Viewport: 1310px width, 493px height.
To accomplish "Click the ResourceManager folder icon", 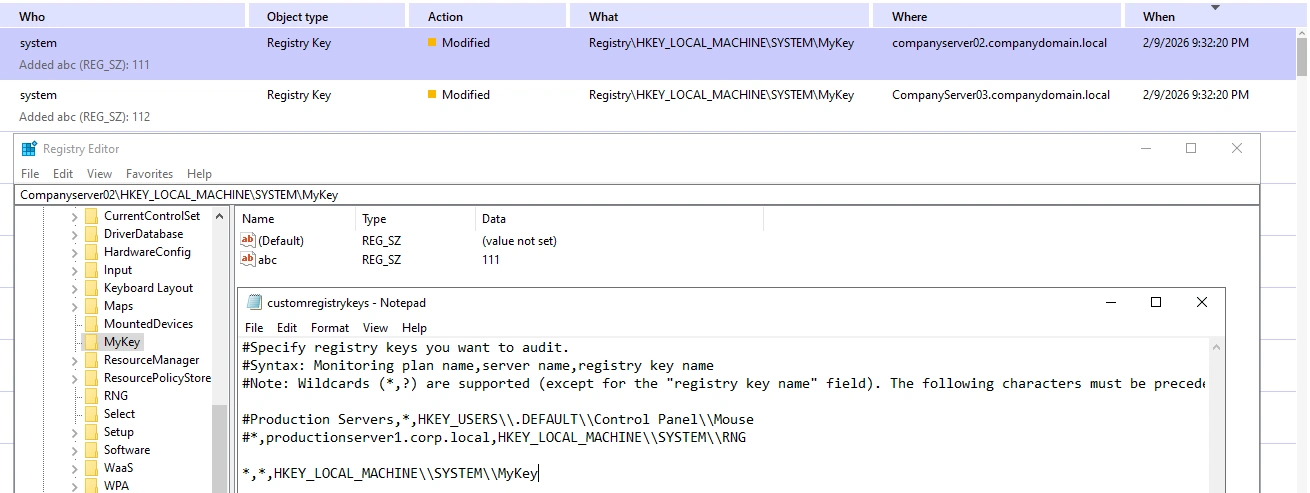I will pyautogui.click(x=92, y=360).
